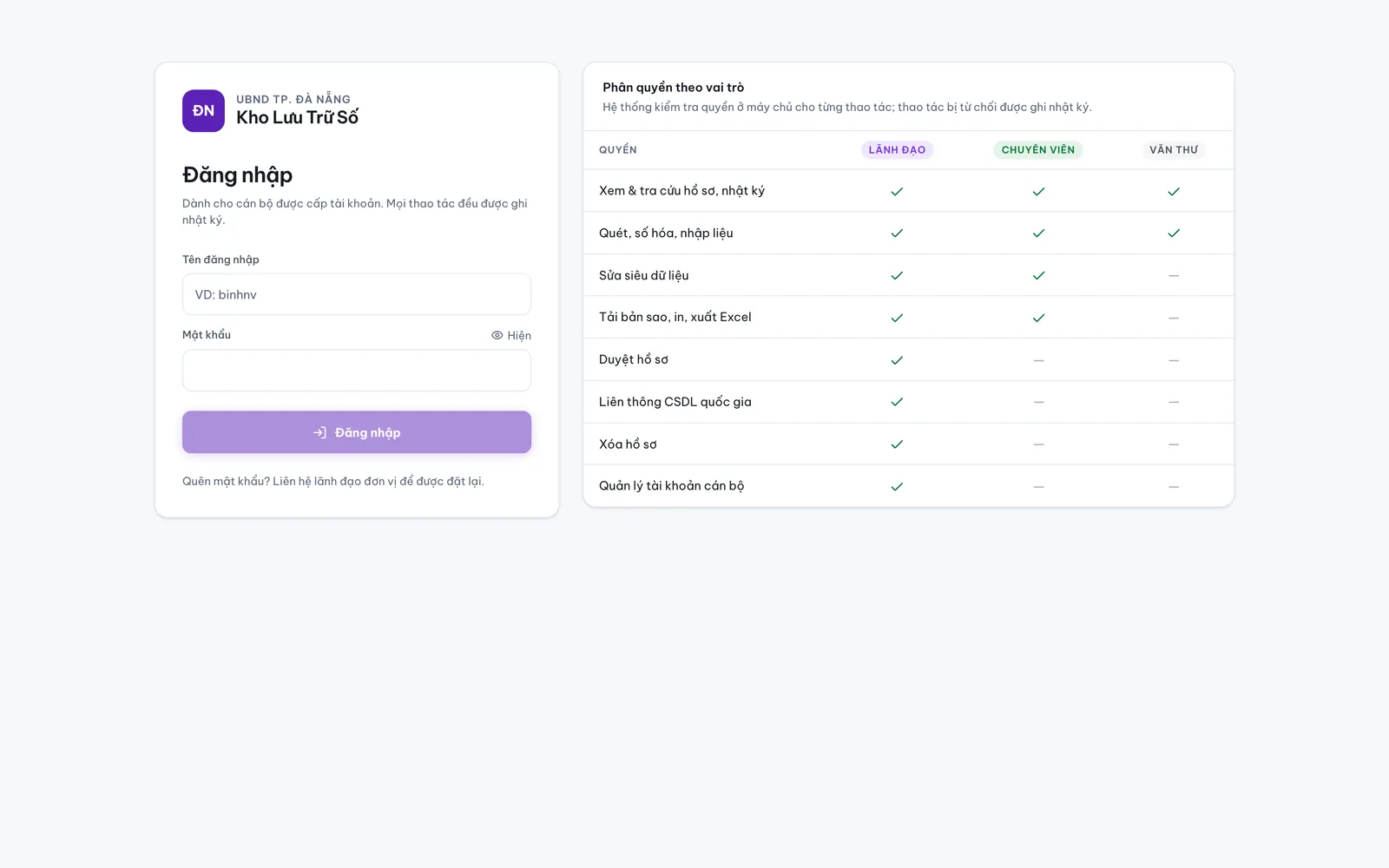Click the Văn thư dash for Sửa siêu dữ liệu
This screenshot has height=868, width=1389.
click(x=1174, y=276)
